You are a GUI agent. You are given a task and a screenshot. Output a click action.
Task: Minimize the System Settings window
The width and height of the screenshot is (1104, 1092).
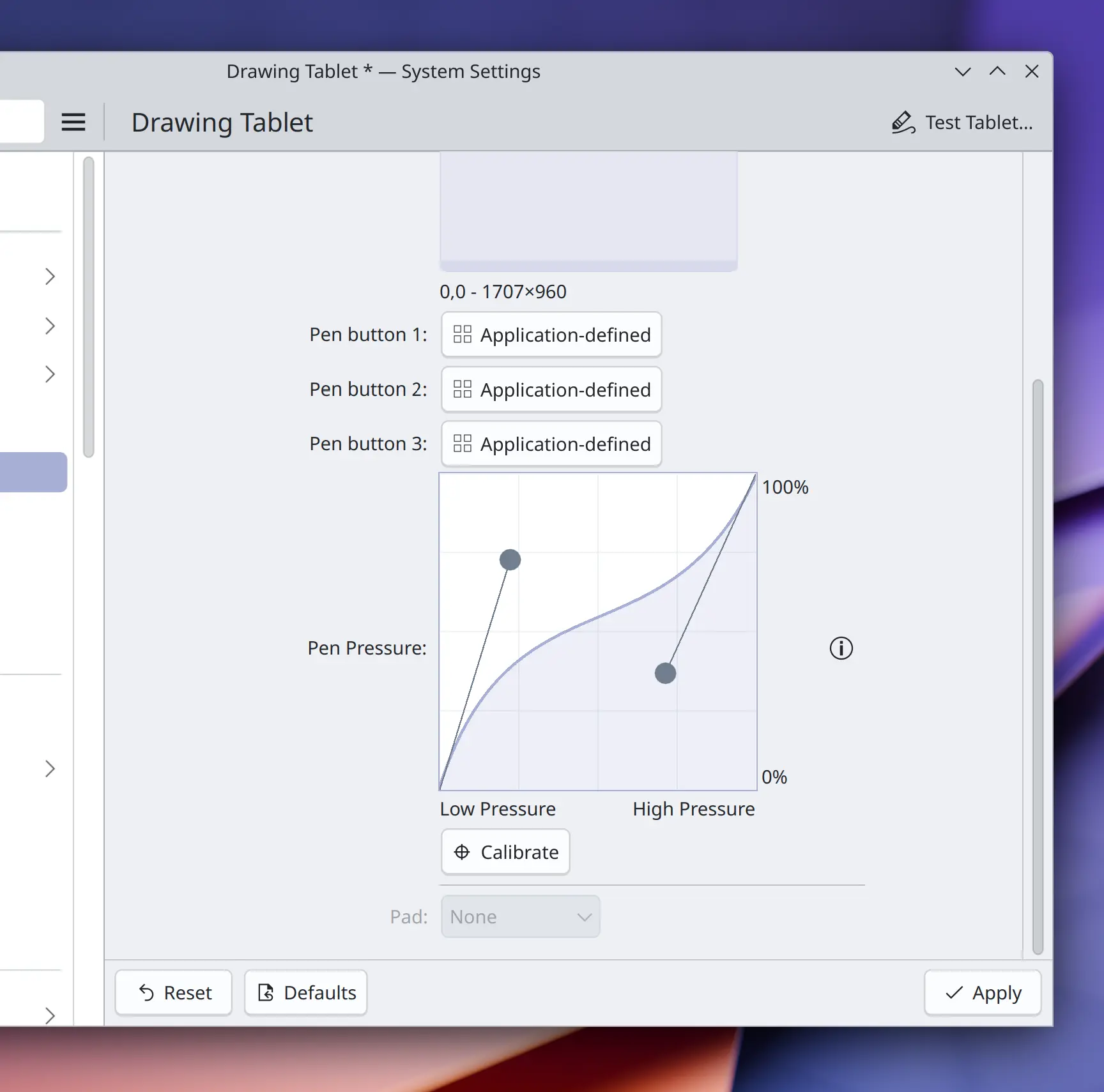click(x=963, y=72)
